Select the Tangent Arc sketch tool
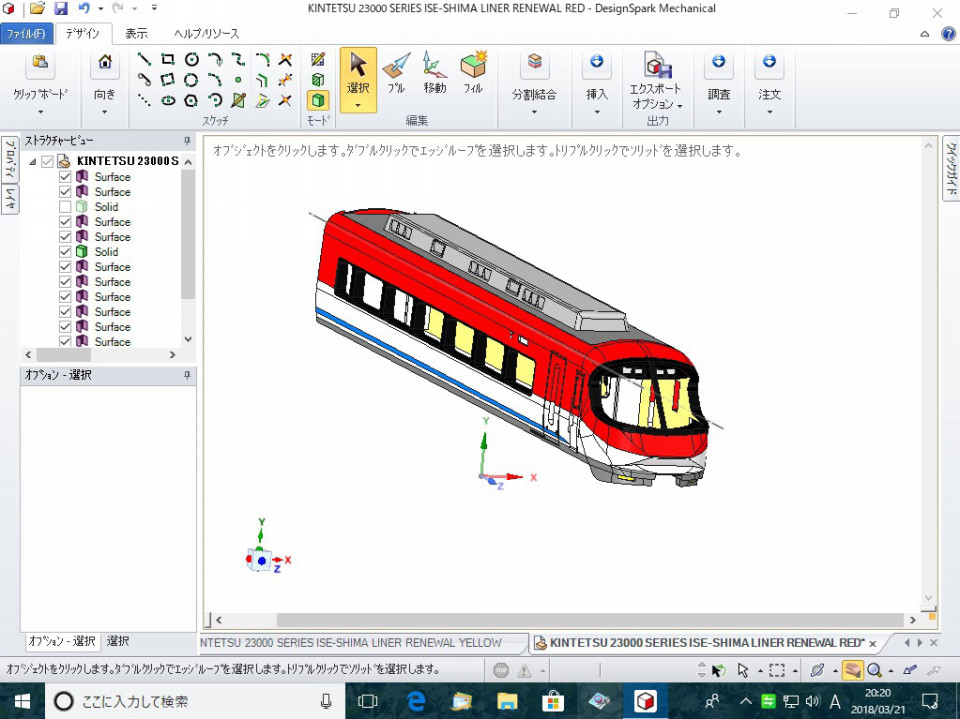 tap(215, 59)
